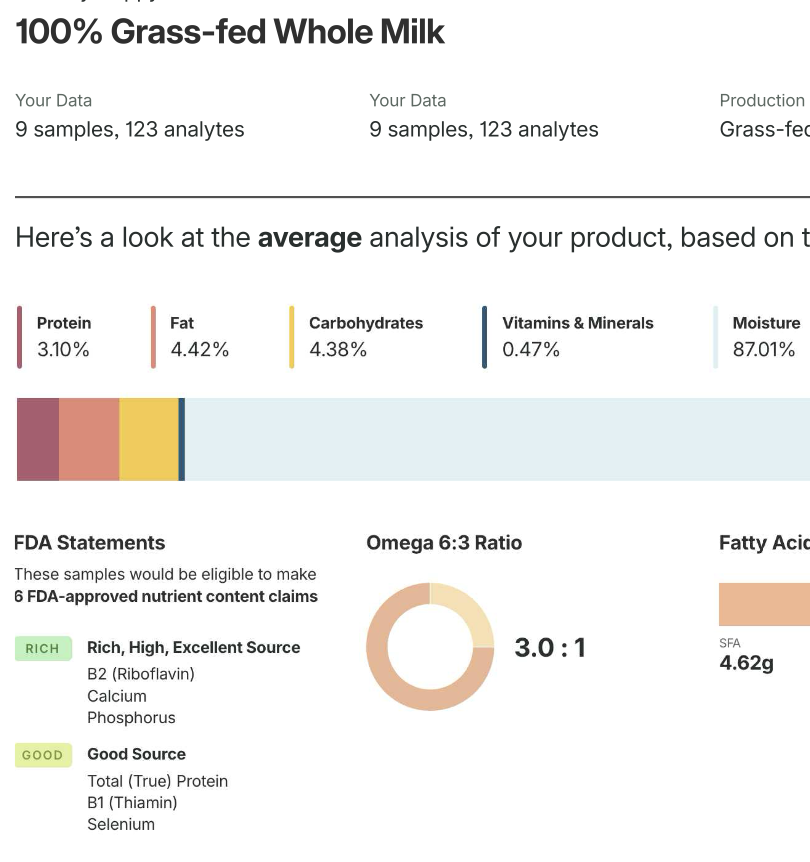
Task: Click the orange SFA fatty acid bar
Action: pos(765,604)
